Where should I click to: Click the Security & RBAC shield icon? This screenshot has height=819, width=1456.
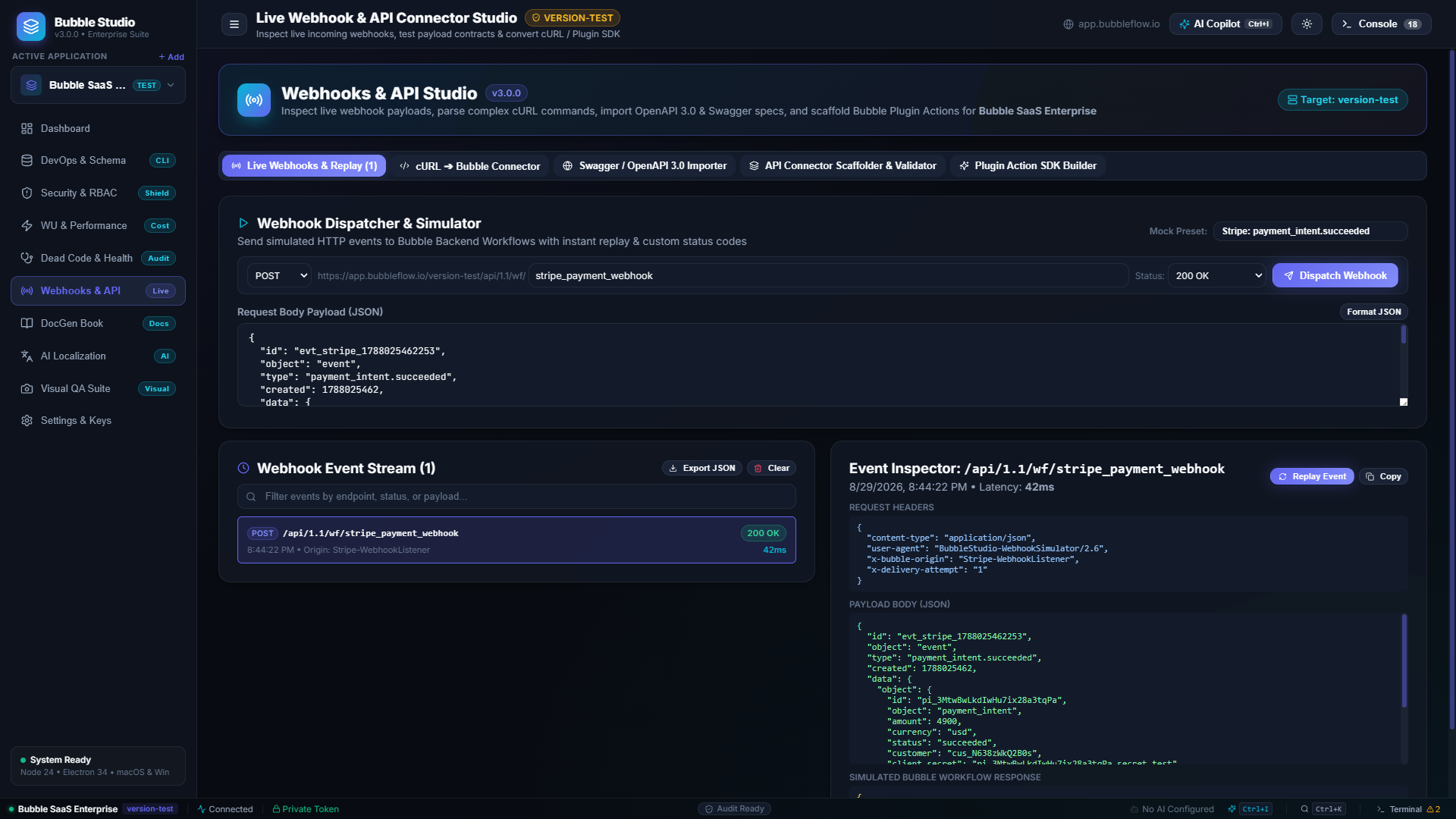(27, 193)
